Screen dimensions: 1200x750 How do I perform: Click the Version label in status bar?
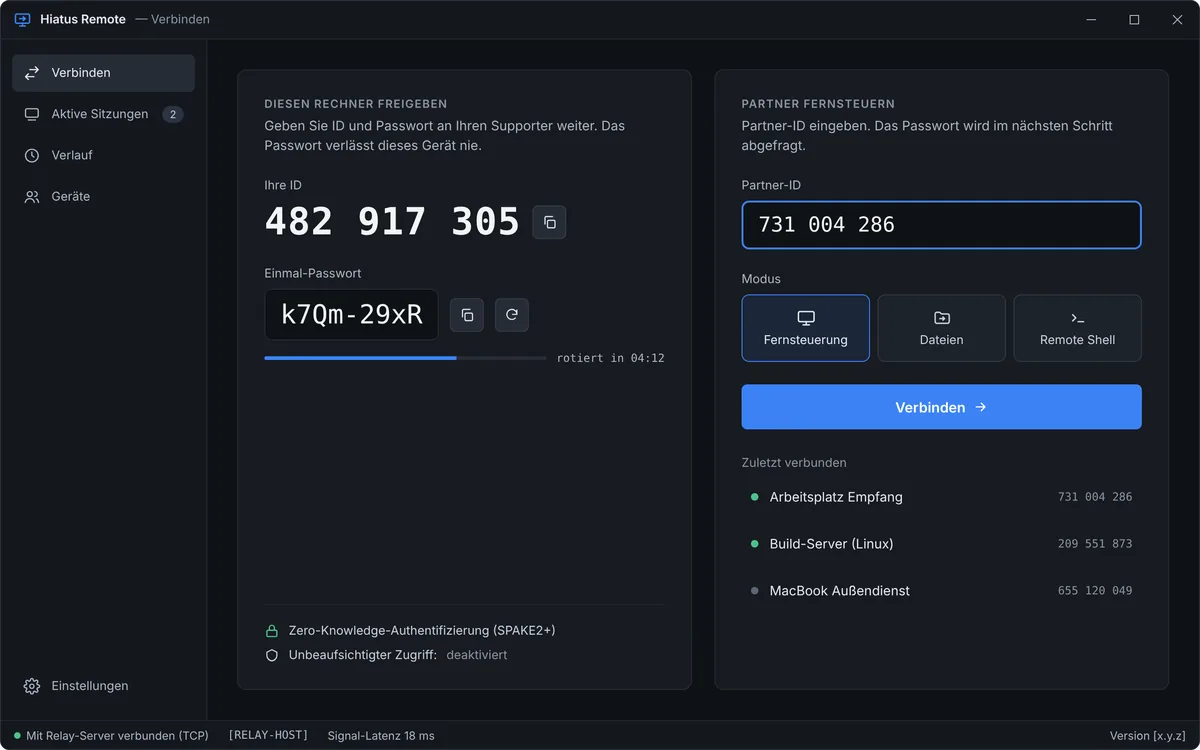point(1148,736)
